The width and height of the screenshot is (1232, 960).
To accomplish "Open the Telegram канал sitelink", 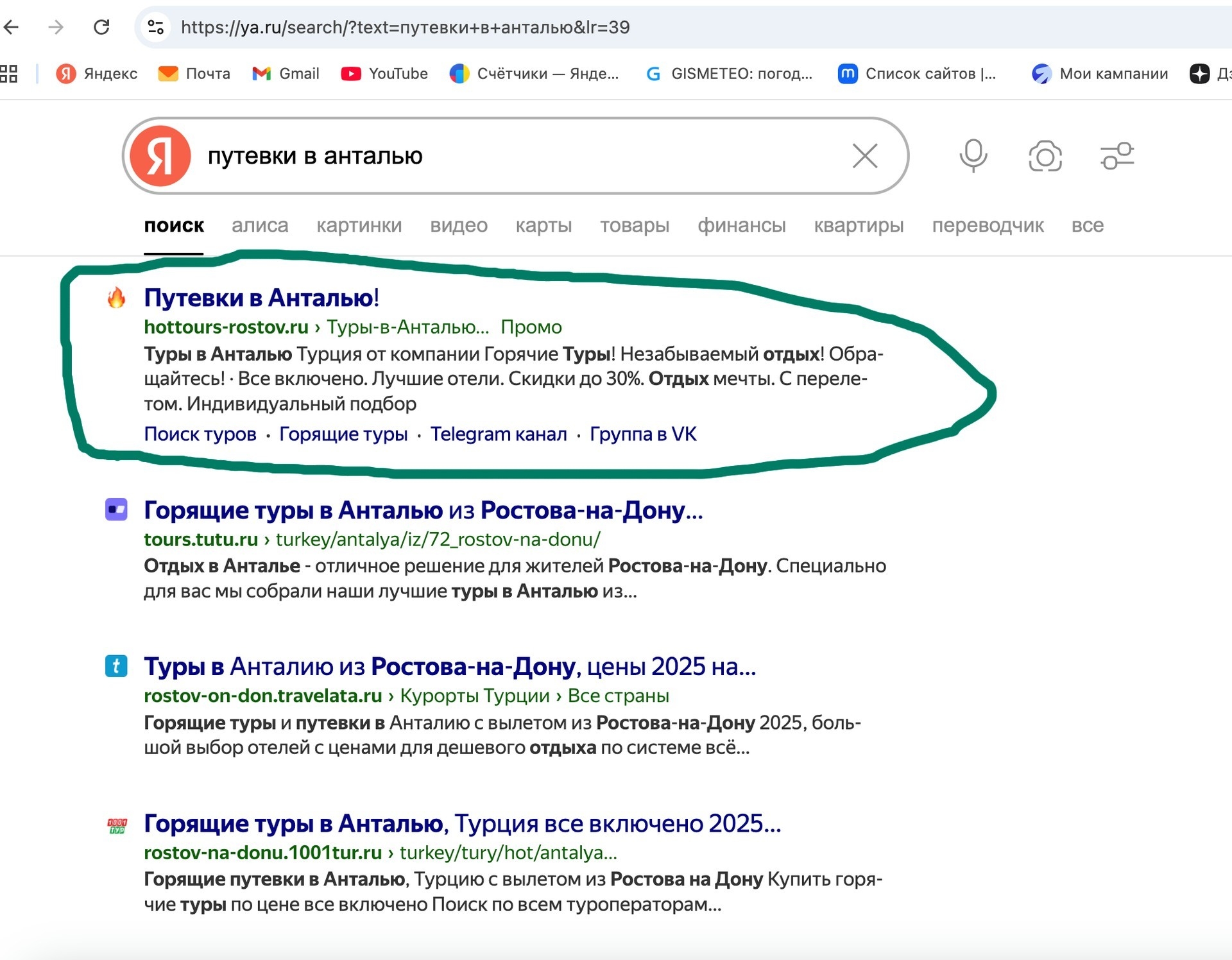I will pyautogui.click(x=498, y=434).
